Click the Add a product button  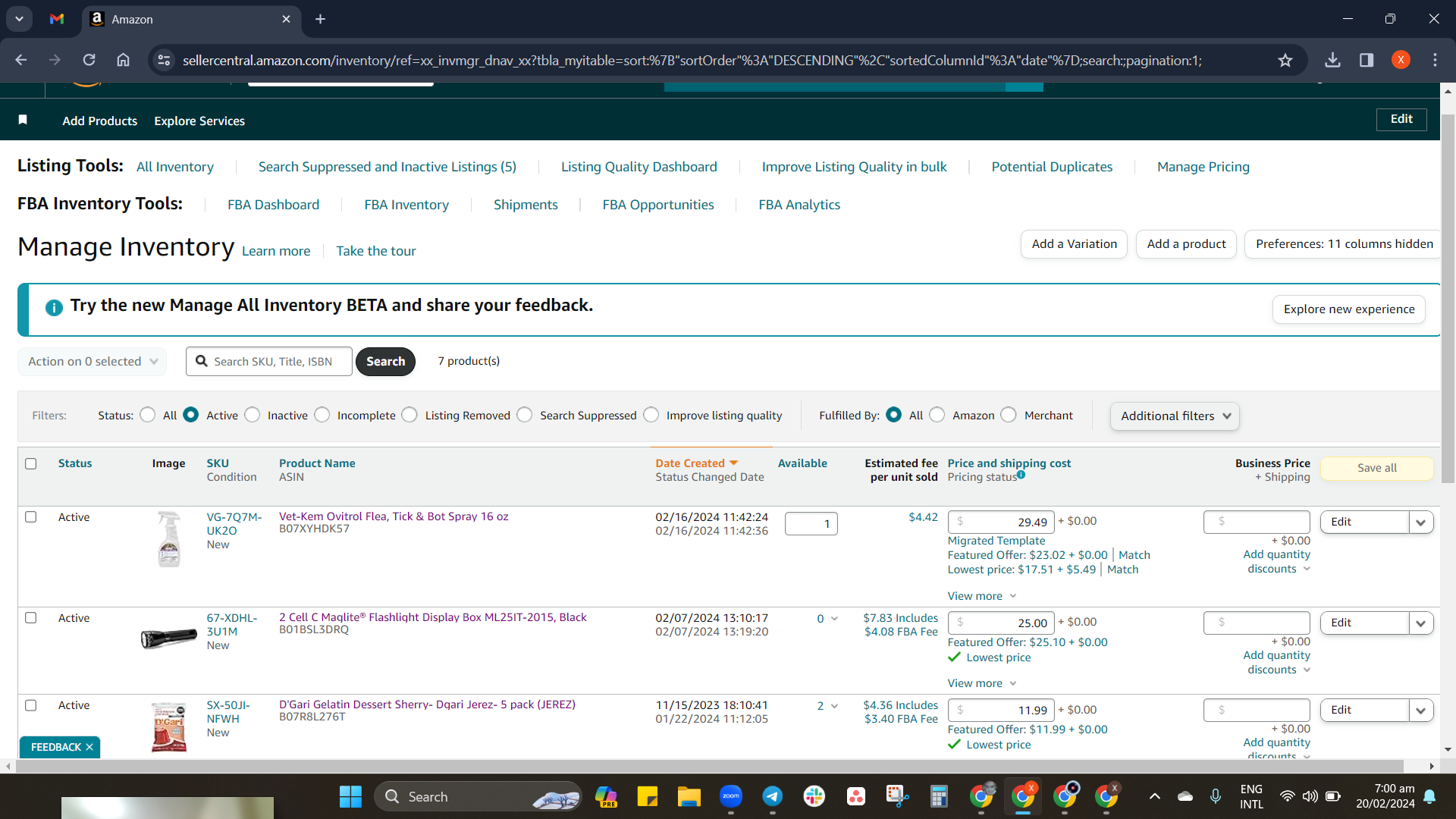click(1186, 244)
